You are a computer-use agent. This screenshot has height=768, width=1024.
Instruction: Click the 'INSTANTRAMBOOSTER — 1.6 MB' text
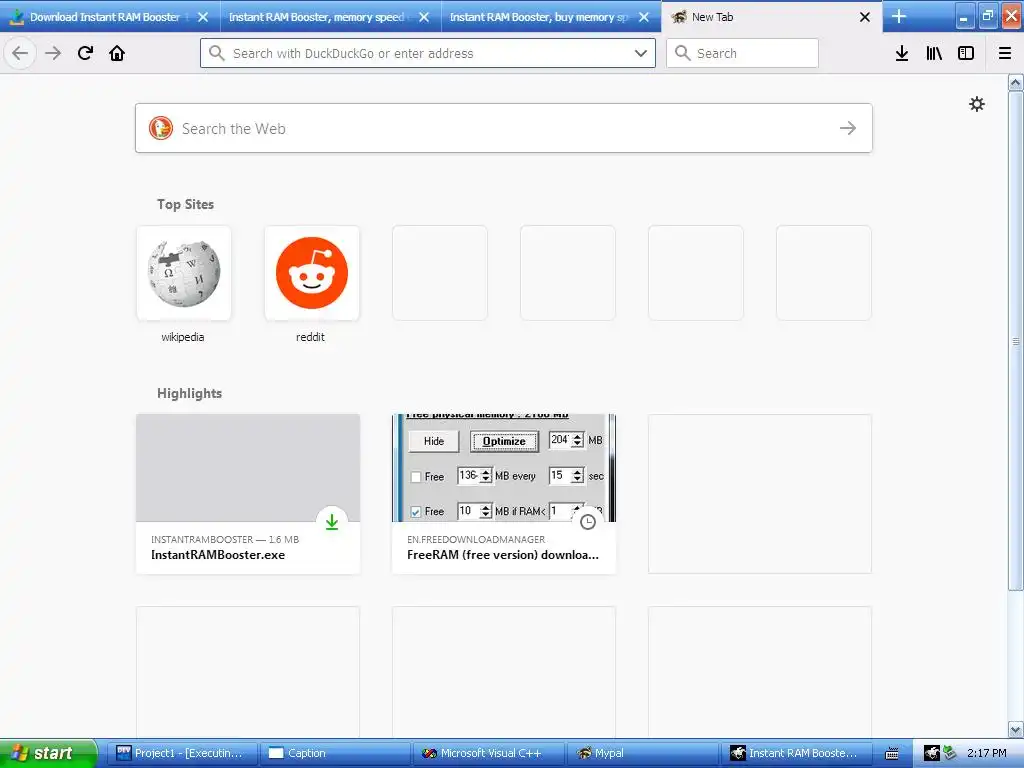pos(225,539)
